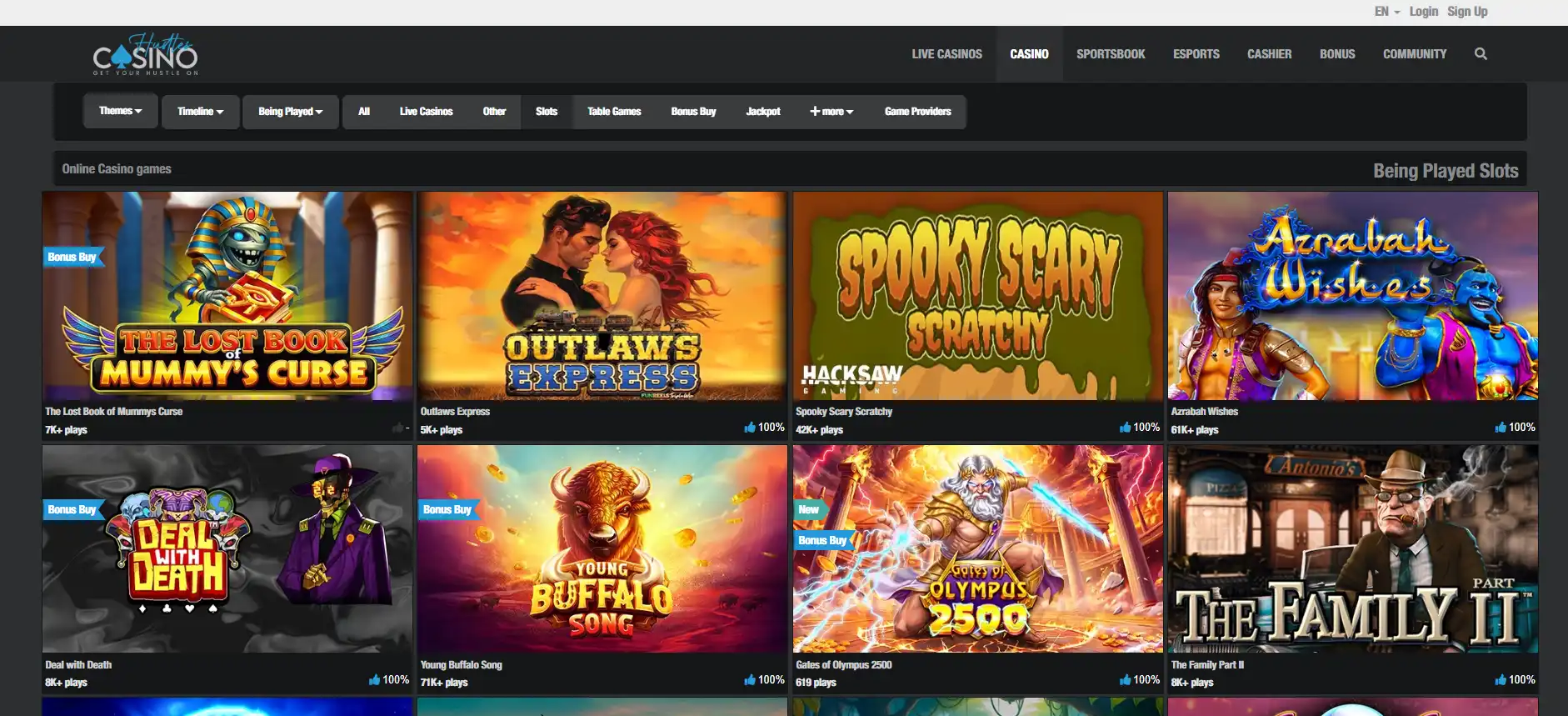This screenshot has height=716, width=1568.
Task: Expand the + more categories dropdown
Action: (831, 111)
